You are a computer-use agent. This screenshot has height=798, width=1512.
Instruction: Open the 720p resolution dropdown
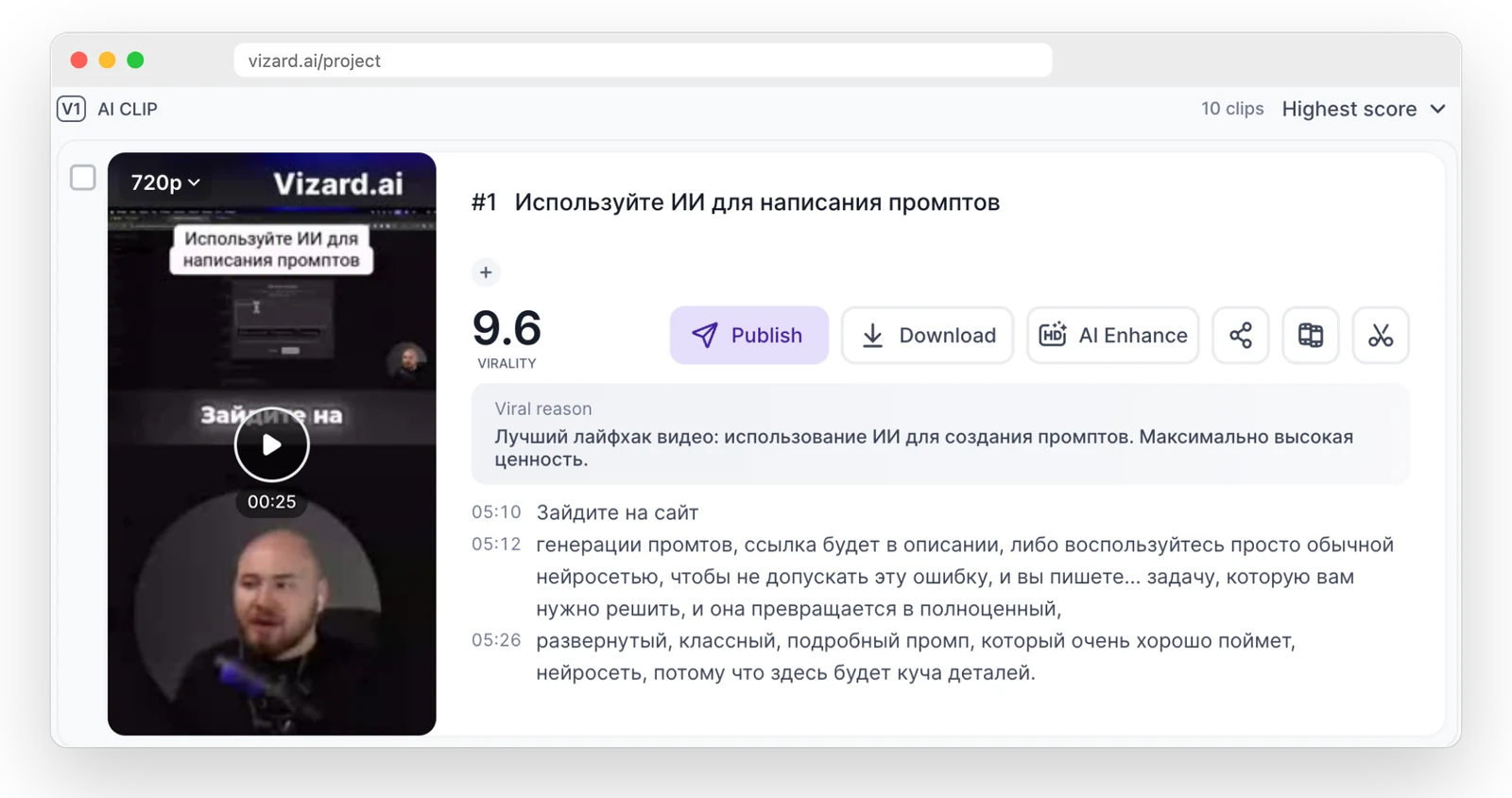(x=165, y=182)
